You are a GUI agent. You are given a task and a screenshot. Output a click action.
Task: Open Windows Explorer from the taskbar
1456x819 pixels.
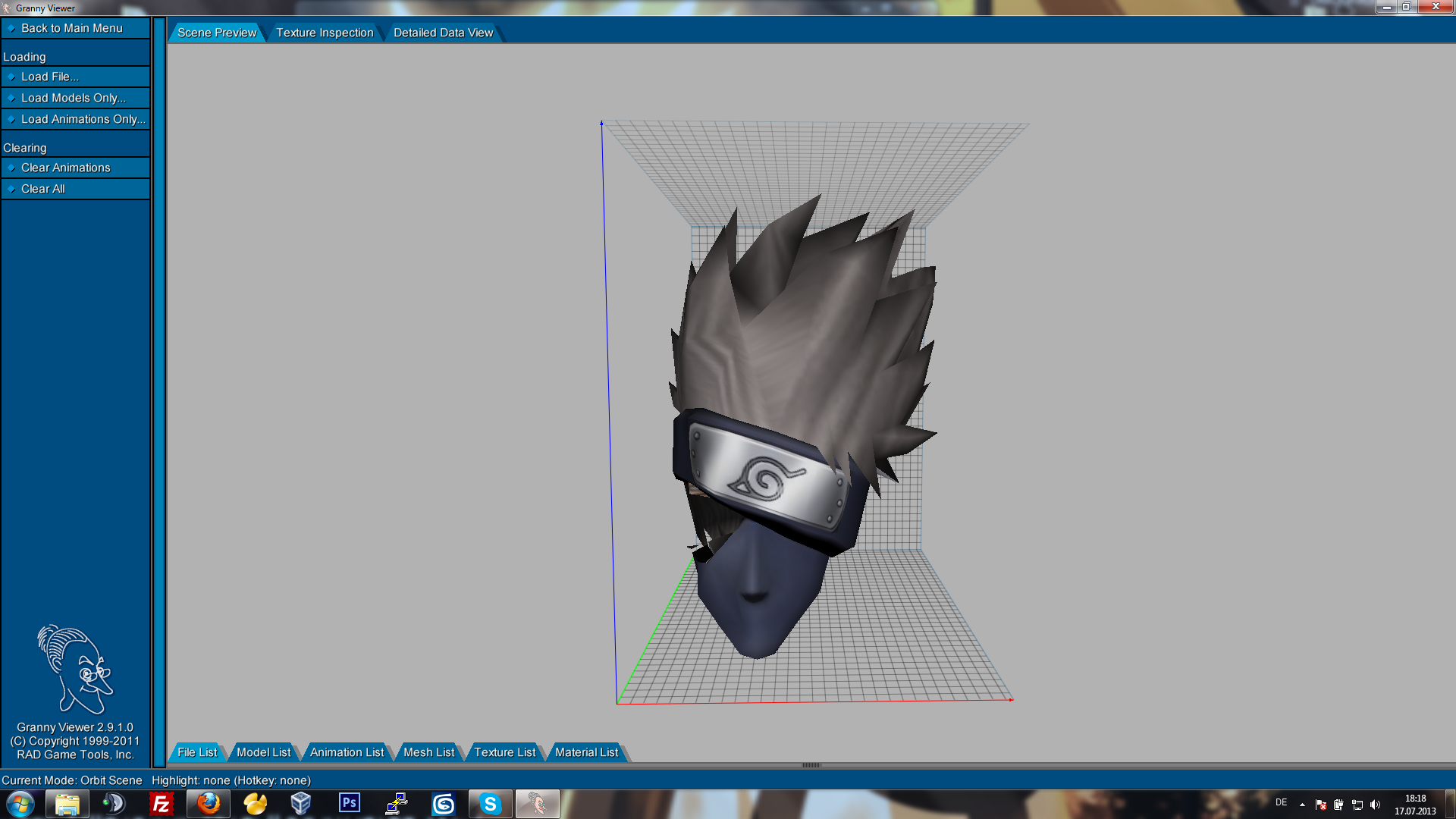pyautogui.click(x=67, y=804)
